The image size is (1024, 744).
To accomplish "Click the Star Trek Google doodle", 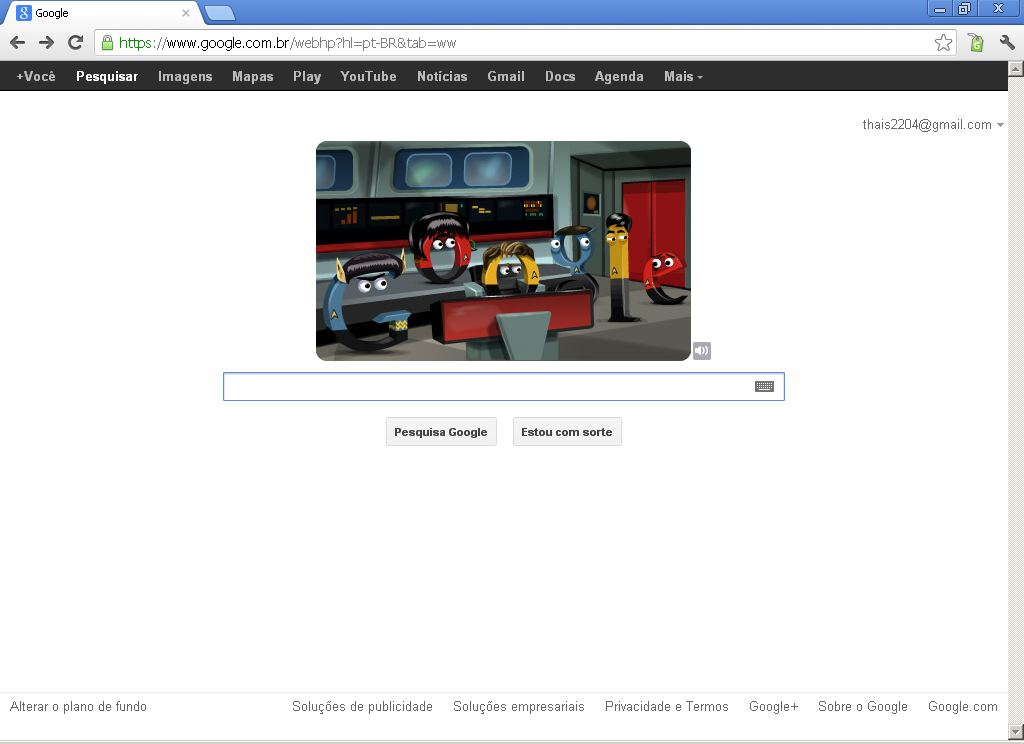I will pyautogui.click(x=503, y=250).
